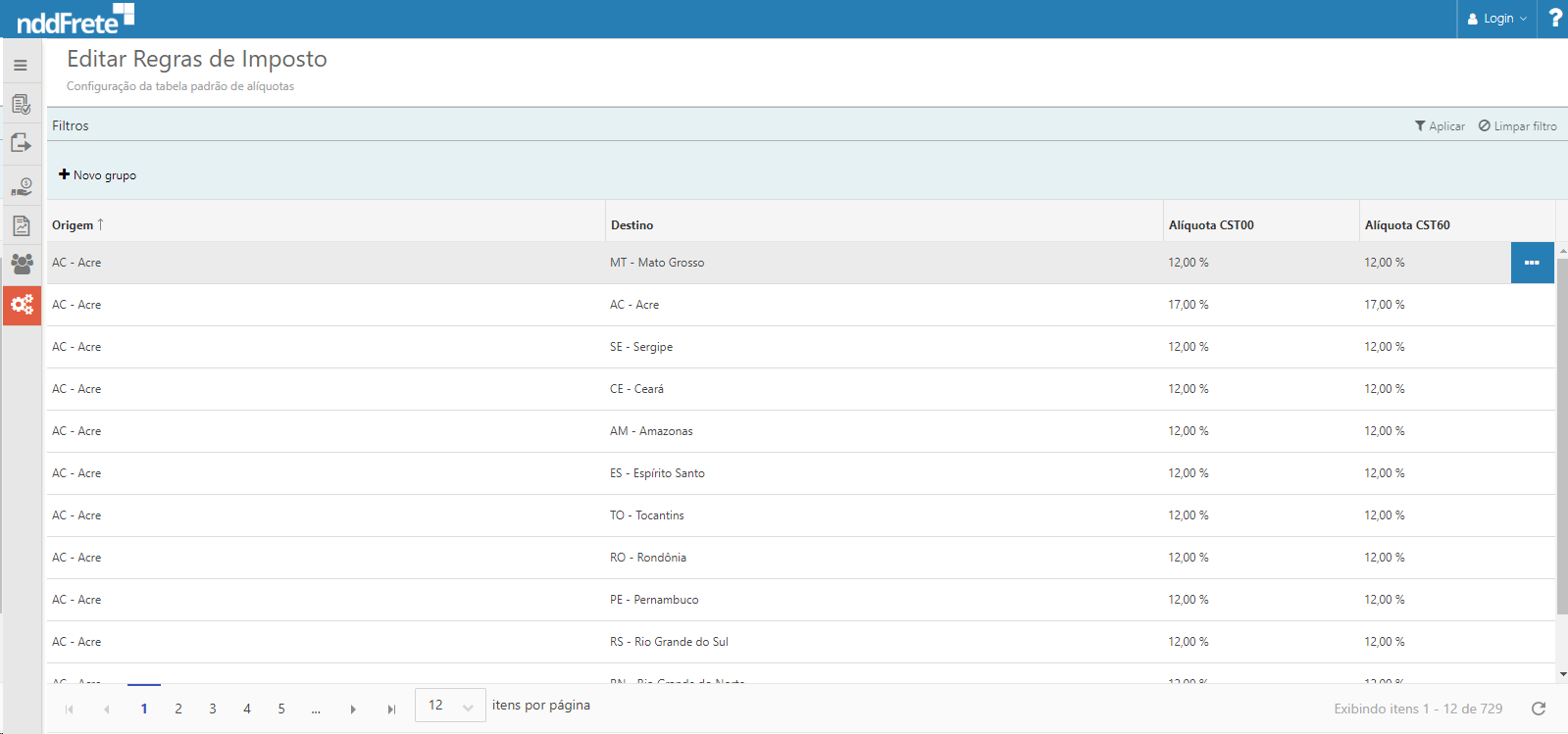Jump to the last page arrow

(x=391, y=710)
